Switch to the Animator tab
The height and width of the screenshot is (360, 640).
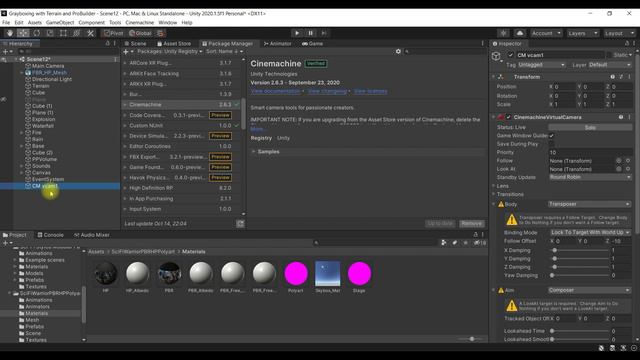pos(278,43)
